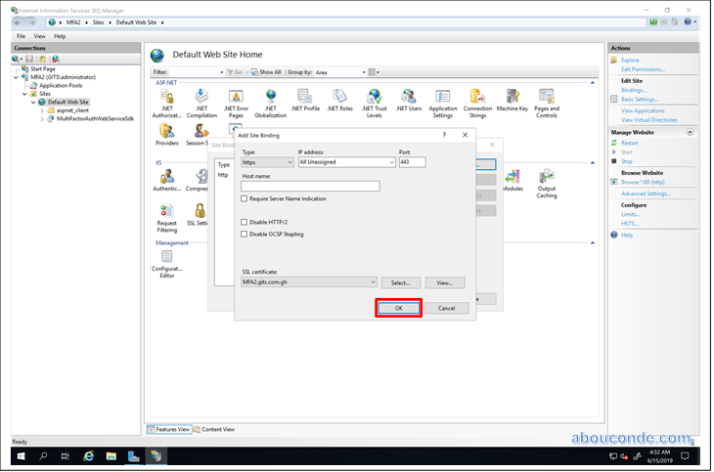Viewport: 714px width, 472px height.
Task: Expand the IP address combo box
Action: 391,162
